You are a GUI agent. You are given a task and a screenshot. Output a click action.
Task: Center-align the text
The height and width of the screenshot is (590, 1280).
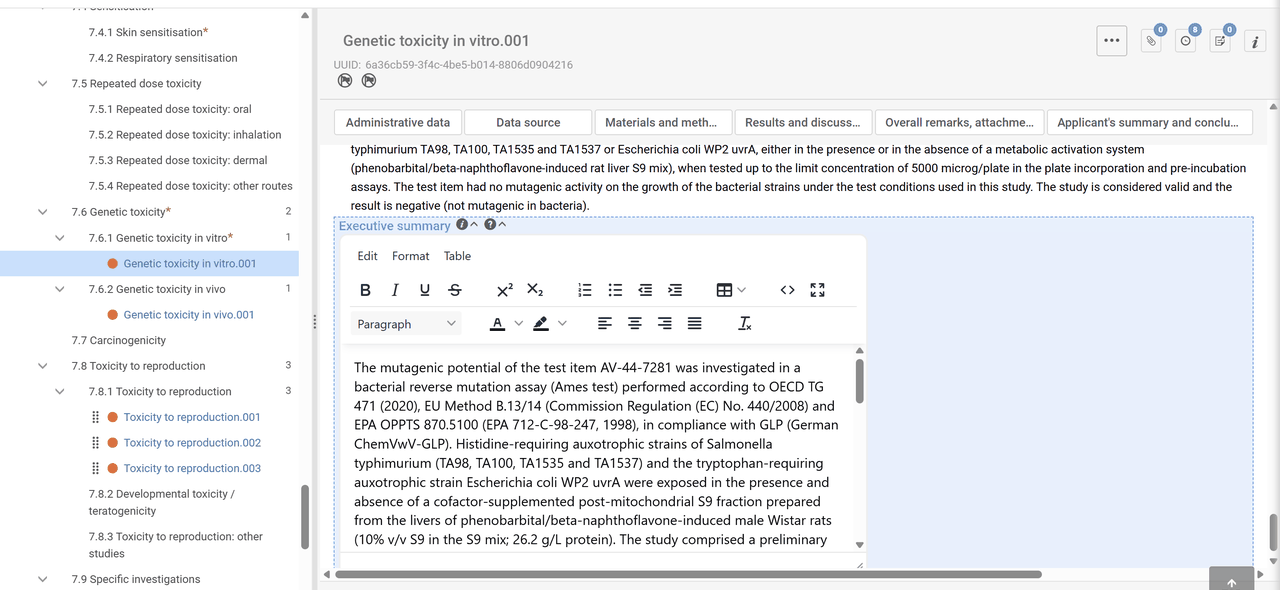click(x=635, y=324)
